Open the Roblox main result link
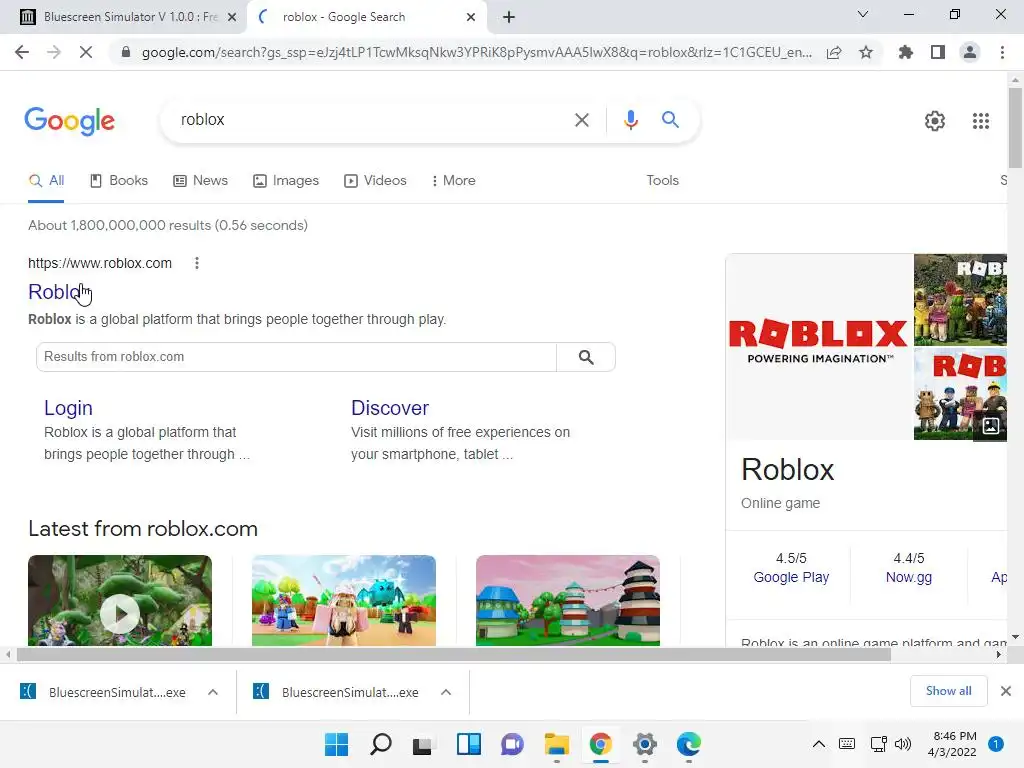The height and width of the screenshot is (768, 1024). pos(54,292)
